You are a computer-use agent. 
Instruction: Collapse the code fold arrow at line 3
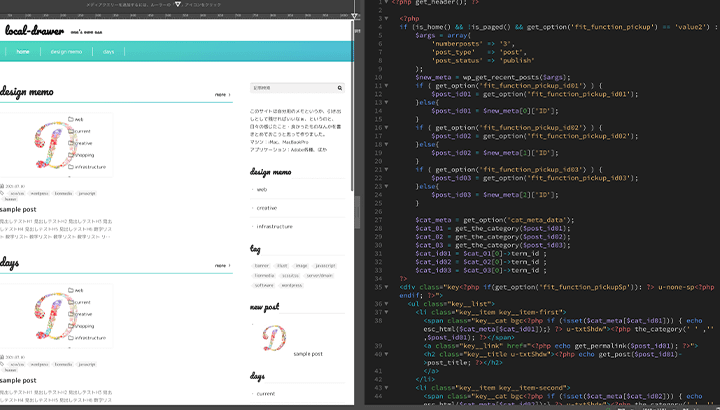tap(386, 20)
